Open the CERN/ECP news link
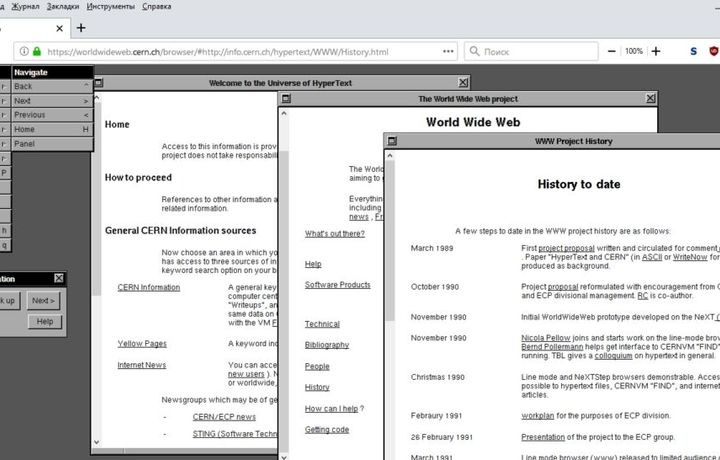The width and height of the screenshot is (720, 460). [x=224, y=417]
